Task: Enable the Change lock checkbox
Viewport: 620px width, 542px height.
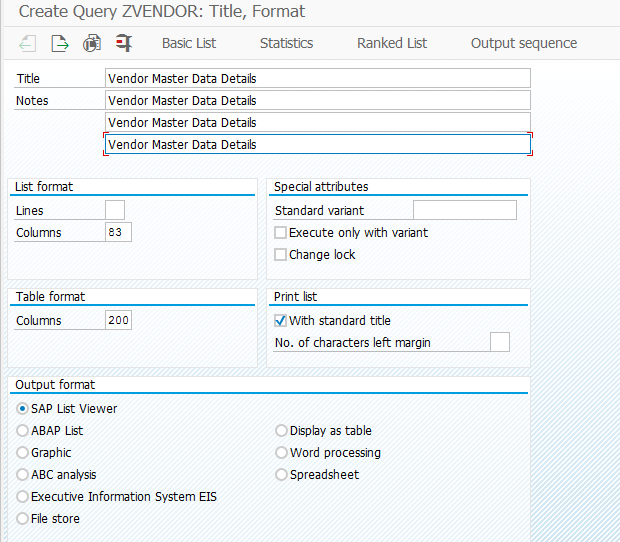Action: pyautogui.click(x=280, y=255)
